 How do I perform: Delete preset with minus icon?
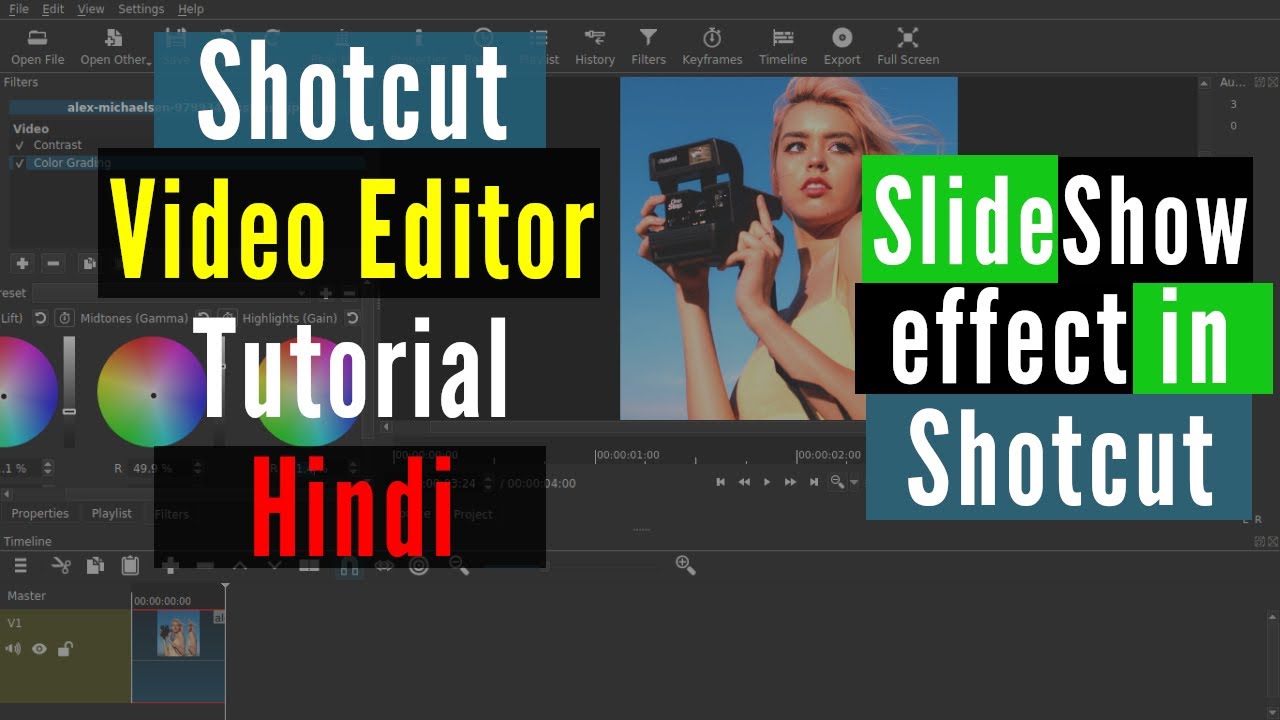pos(349,294)
